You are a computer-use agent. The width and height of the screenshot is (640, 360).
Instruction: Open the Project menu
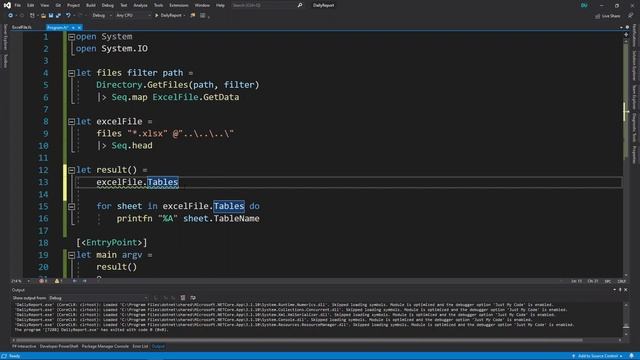click(73, 5)
